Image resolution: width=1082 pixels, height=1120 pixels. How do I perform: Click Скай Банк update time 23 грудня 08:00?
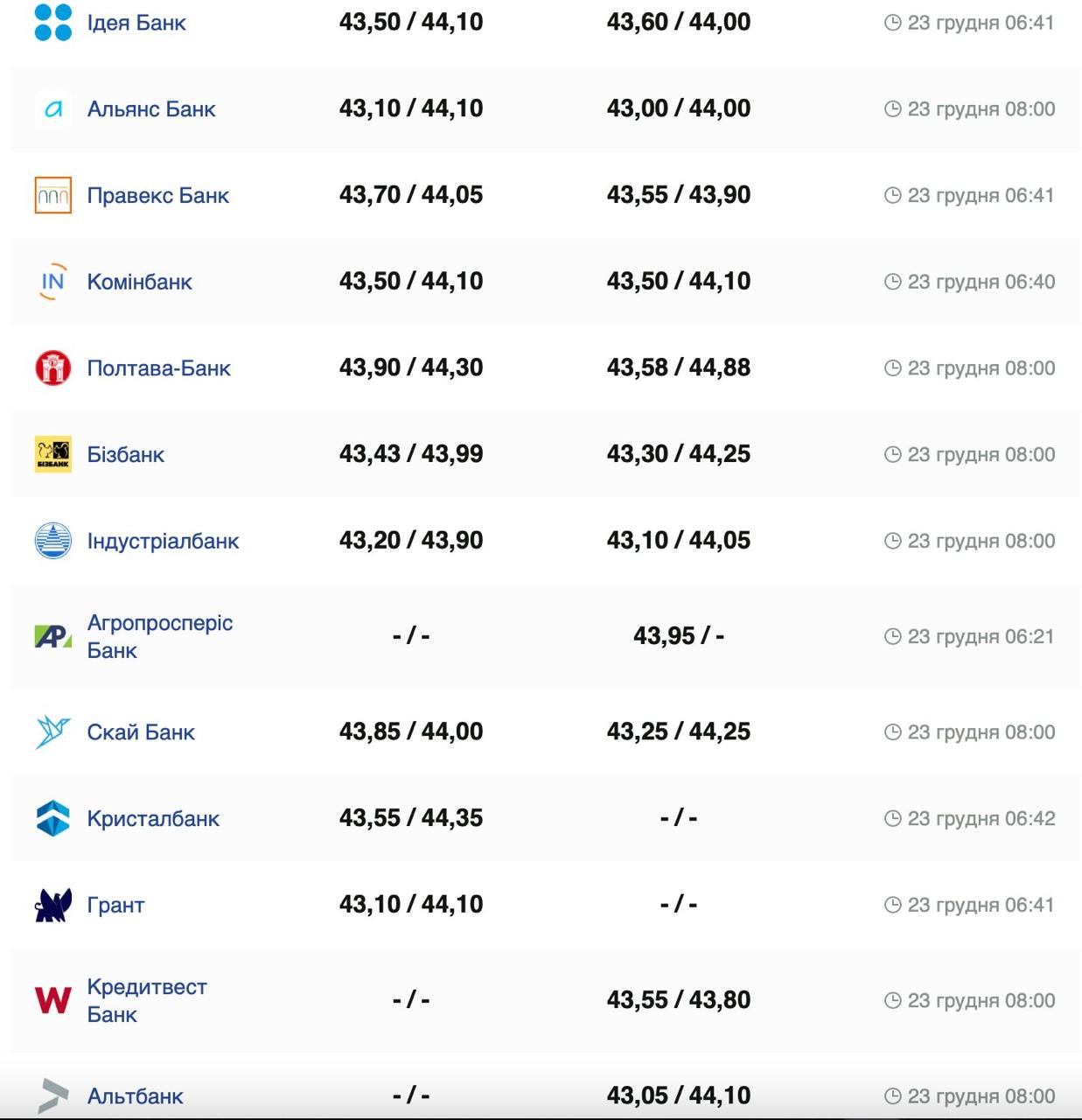tap(981, 731)
